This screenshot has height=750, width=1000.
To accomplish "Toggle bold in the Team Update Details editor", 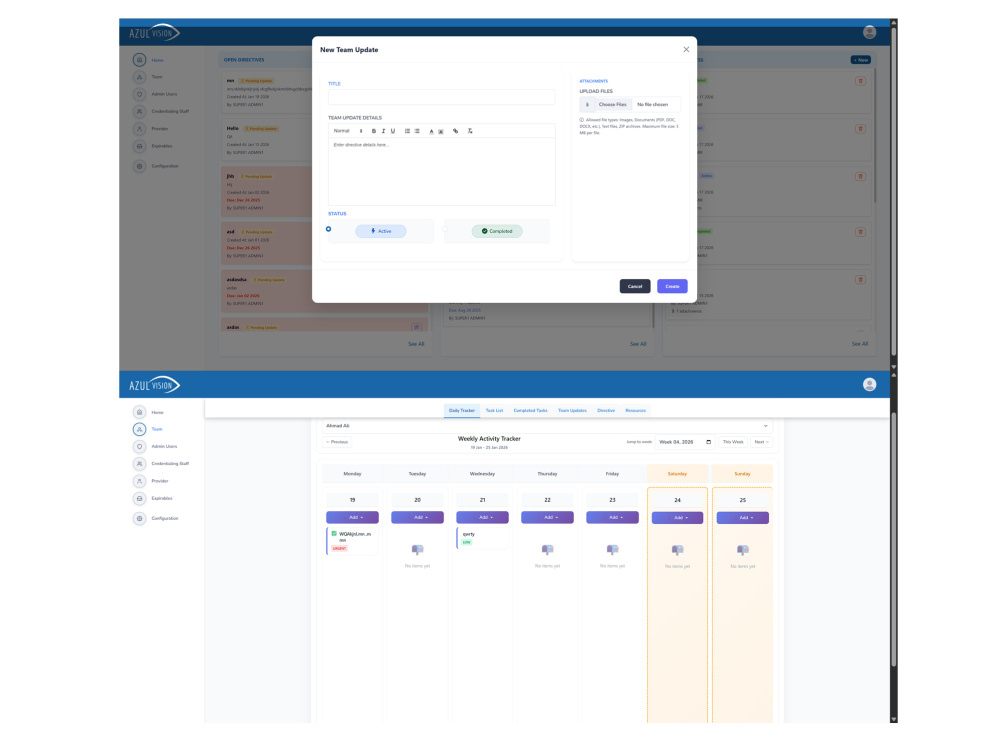I will [374, 131].
